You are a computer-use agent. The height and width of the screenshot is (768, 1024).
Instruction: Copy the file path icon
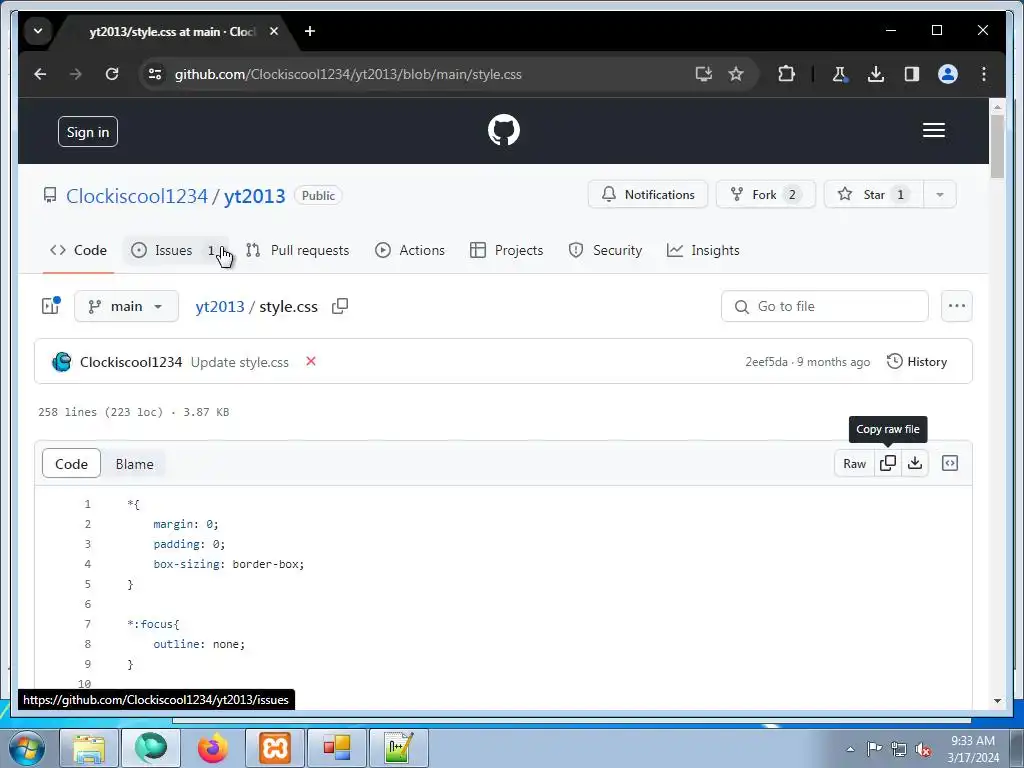[340, 306]
